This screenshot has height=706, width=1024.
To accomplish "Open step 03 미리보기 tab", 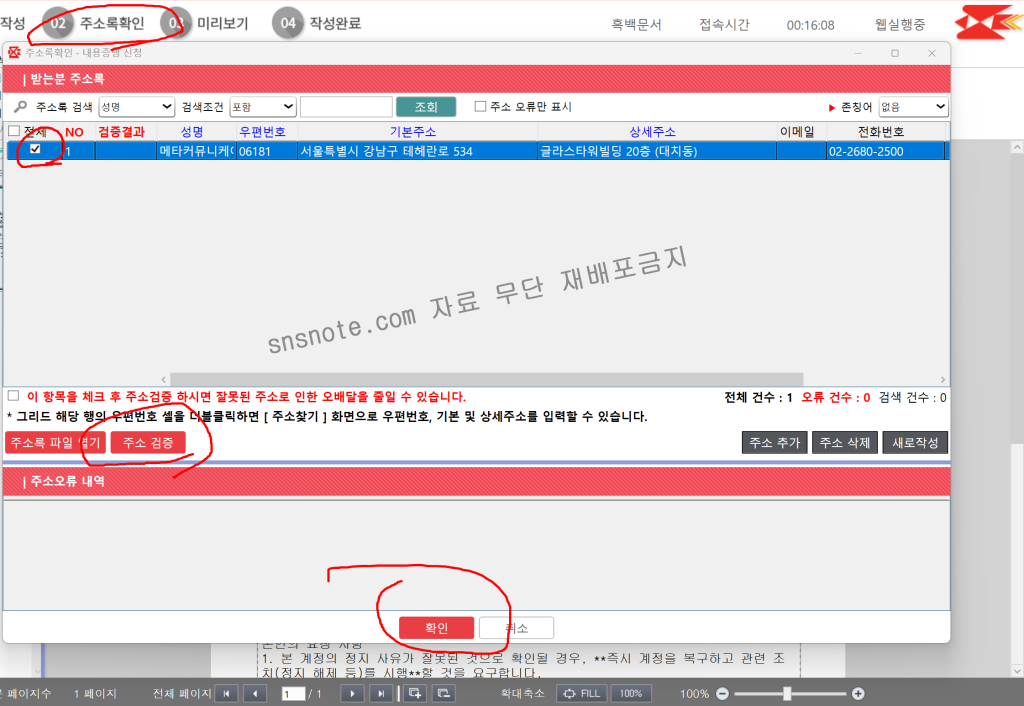I will [x=205, y=24].
